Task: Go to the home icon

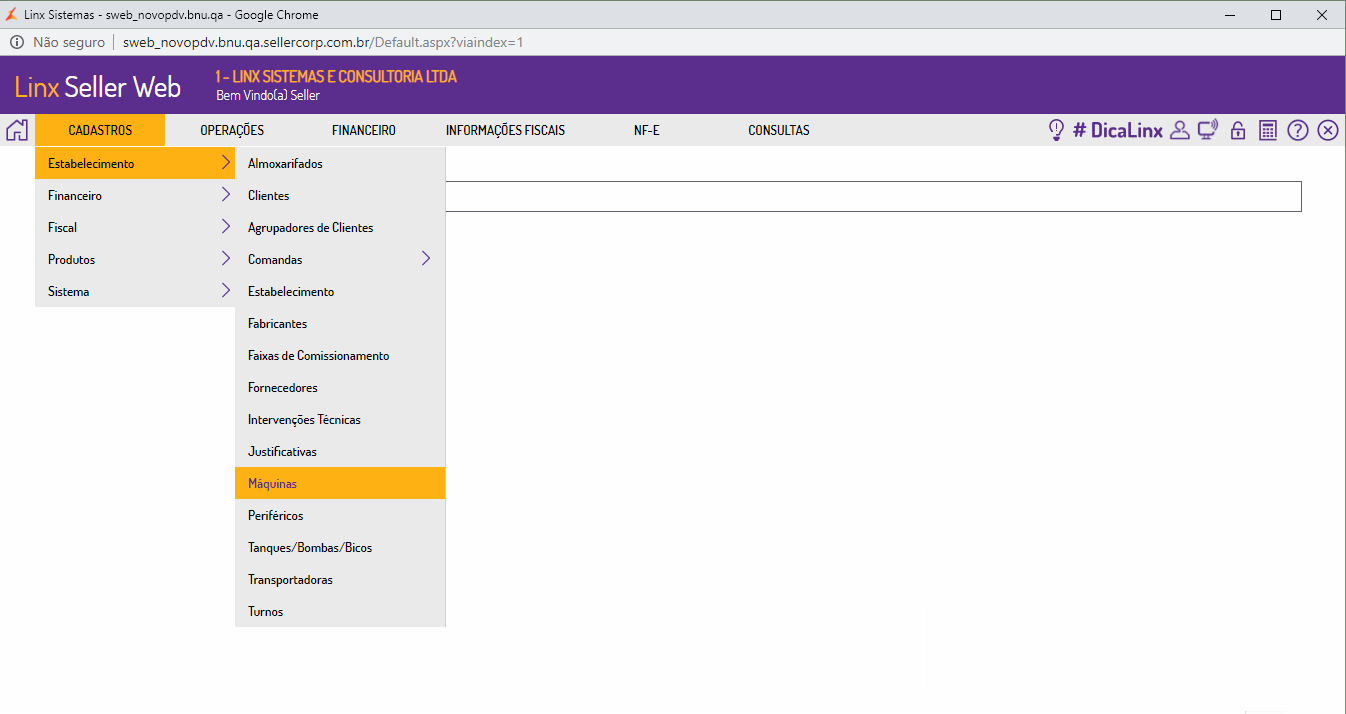Action: (x=17, y=130)
